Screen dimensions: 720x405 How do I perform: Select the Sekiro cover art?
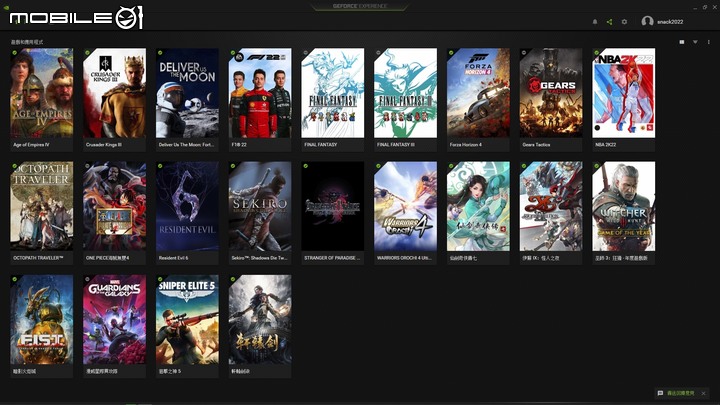pyautogui.click(x=260, y=206)
